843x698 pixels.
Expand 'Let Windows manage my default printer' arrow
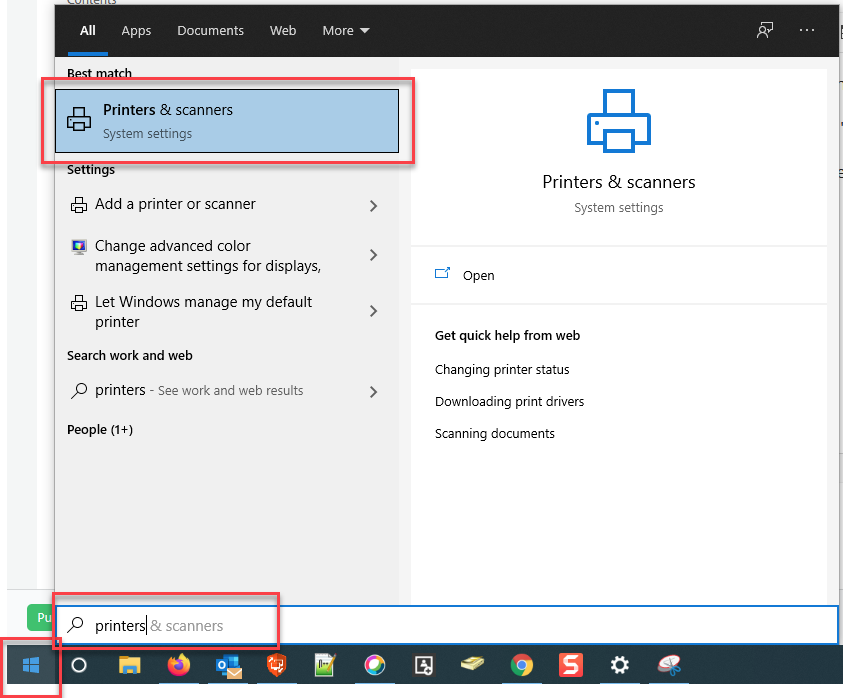[373, 312]
